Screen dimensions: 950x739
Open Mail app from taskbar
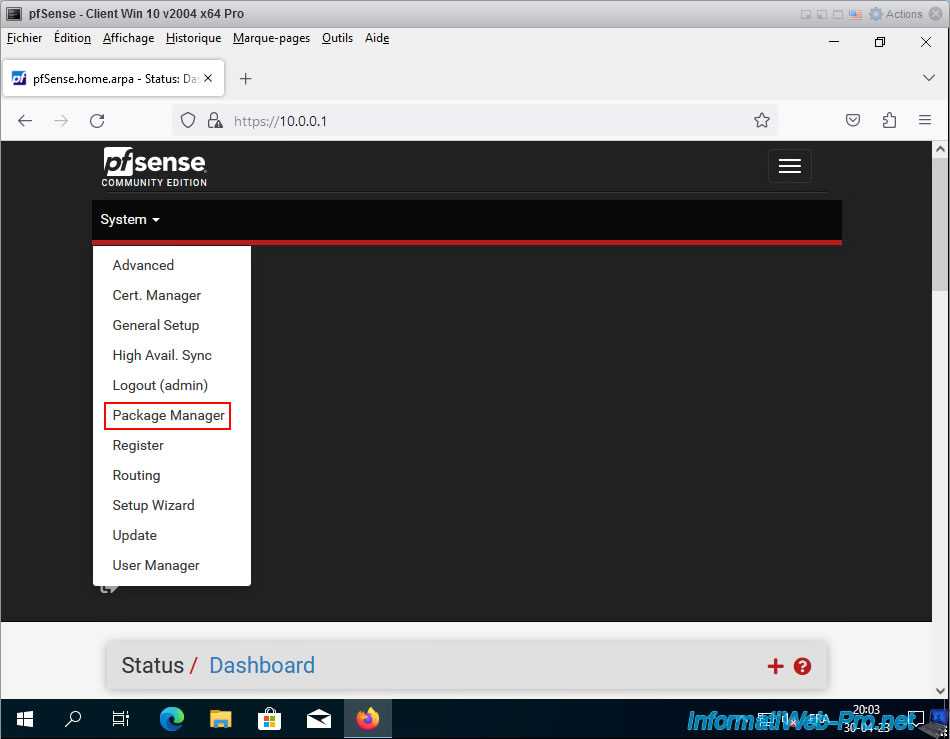pyautogui.click(x=319, y=719)
